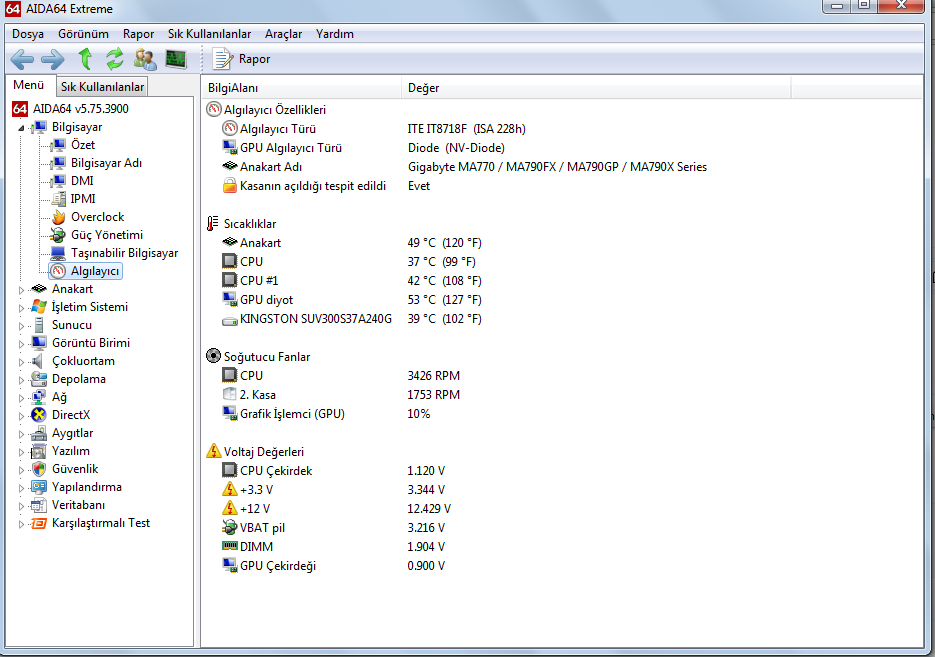Viewport: 935px width, 657px height.
Task: Click the DIMM memory module icon
Action: coord(230,546)
